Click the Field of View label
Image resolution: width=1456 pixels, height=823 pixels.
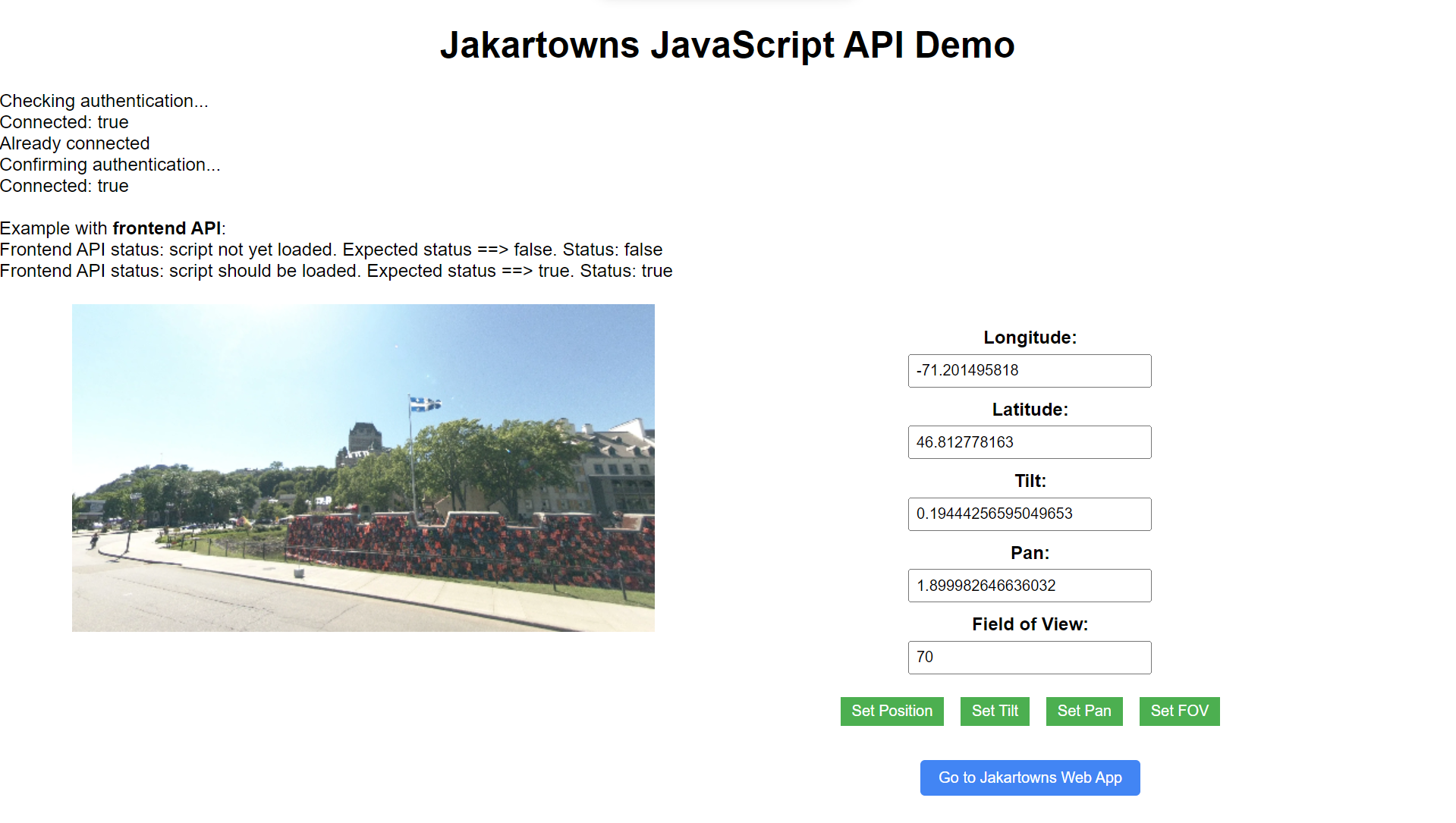point(1030,624)
